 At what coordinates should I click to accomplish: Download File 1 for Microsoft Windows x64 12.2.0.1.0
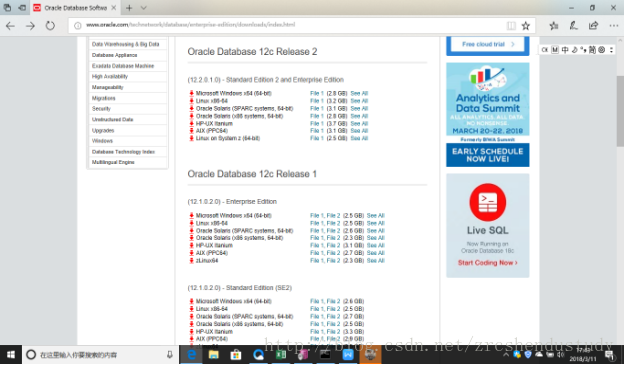(x=317, y=93)
